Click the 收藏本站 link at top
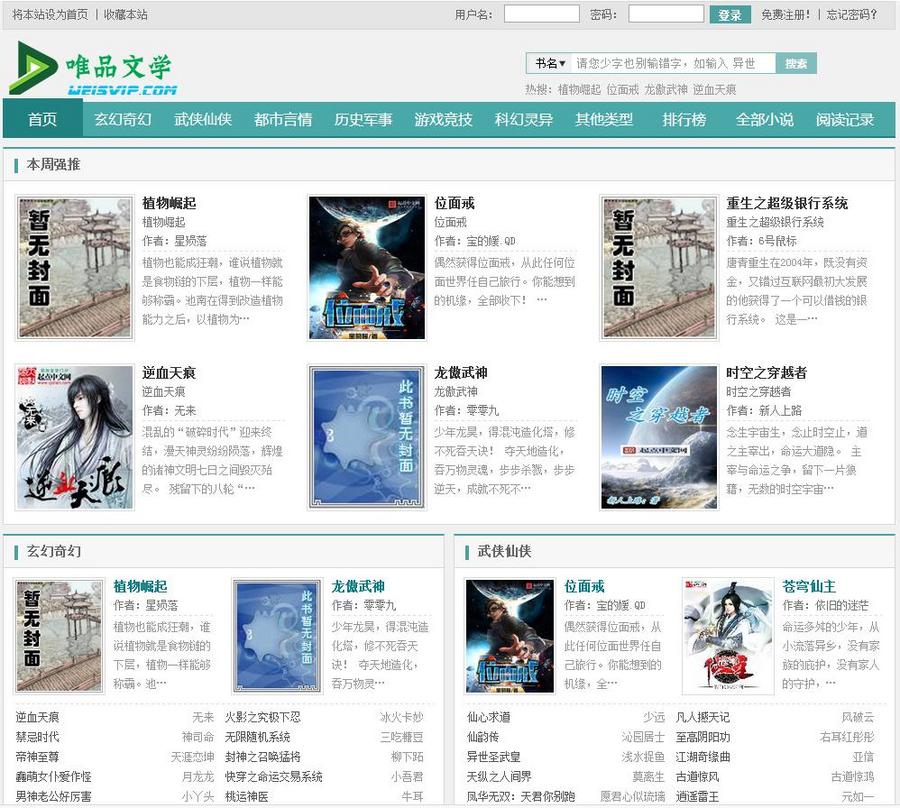Image resolution: width=900 pixels, height=808 pixels. pos(125,13)
